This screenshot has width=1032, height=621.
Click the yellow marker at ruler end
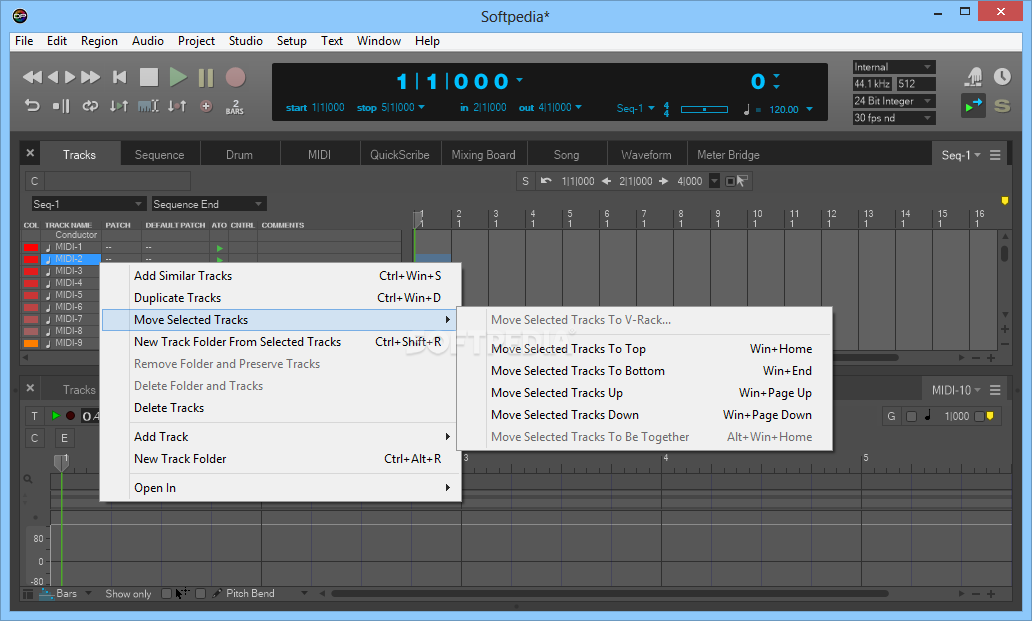pos(1005,201)
